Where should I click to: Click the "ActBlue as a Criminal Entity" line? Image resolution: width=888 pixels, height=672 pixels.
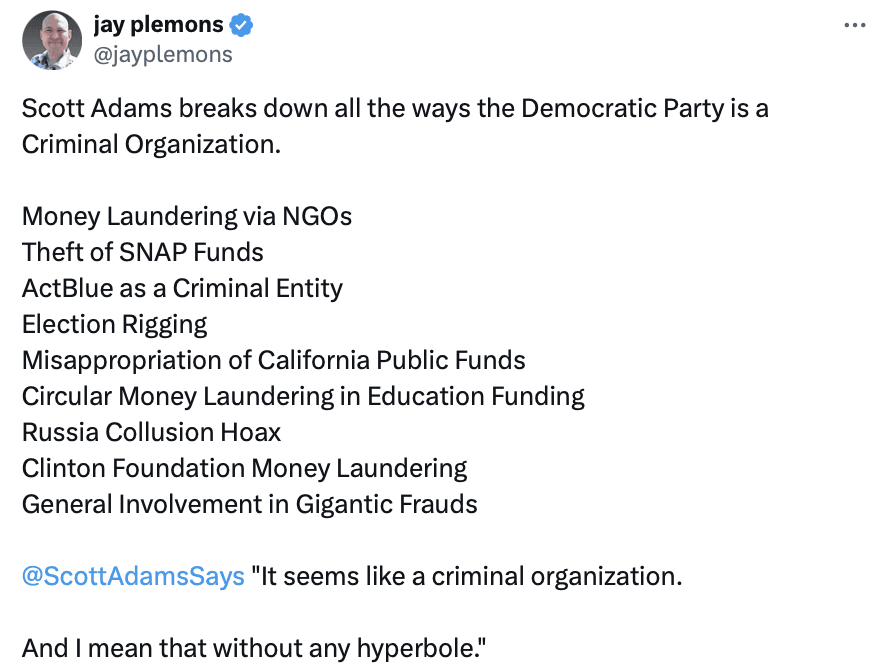tap(182, 288)
